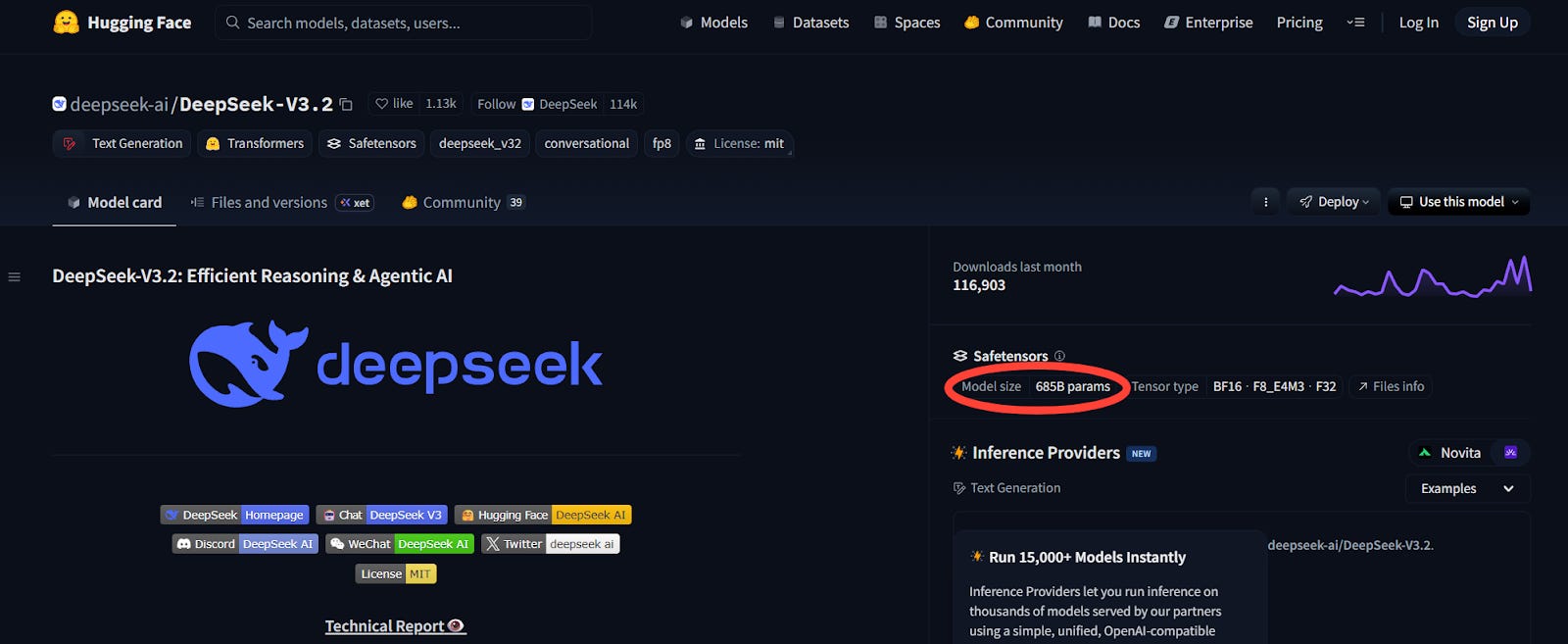Select the Safetensors tag

[x=371, y=143]
